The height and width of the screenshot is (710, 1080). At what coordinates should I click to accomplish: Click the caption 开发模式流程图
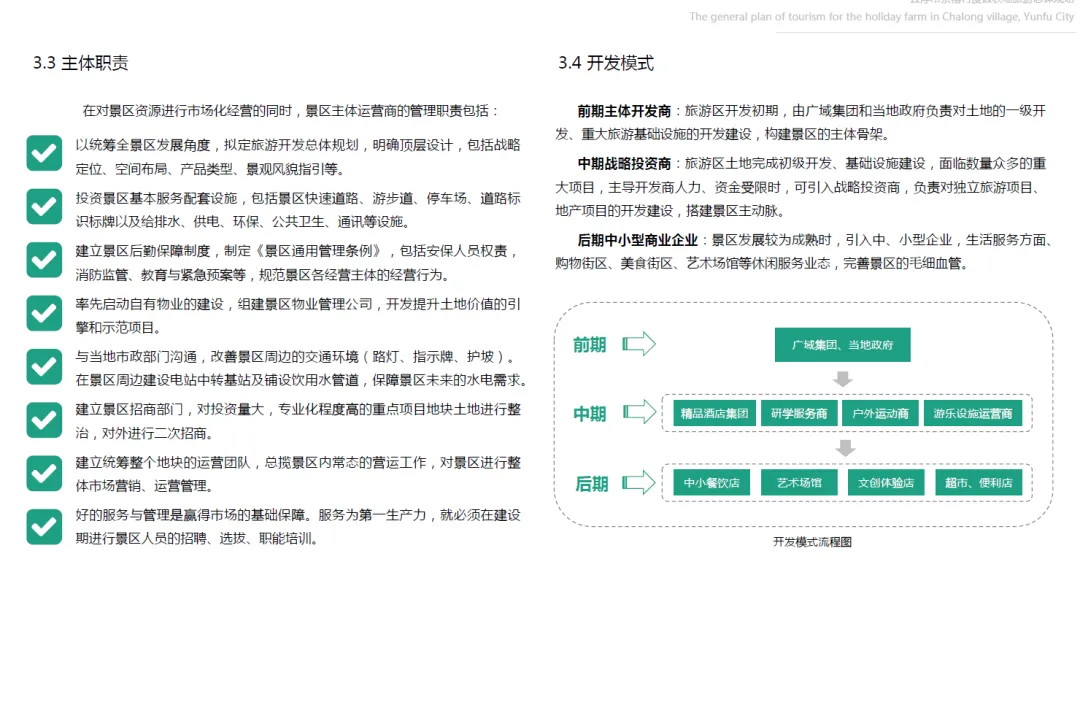pyautogui.click(x=812, y=542)
